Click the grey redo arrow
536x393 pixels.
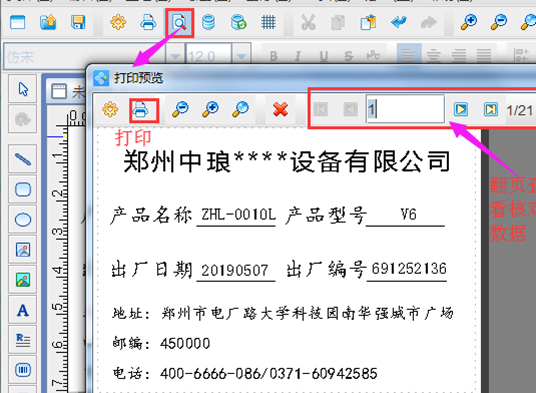point(428,23)
